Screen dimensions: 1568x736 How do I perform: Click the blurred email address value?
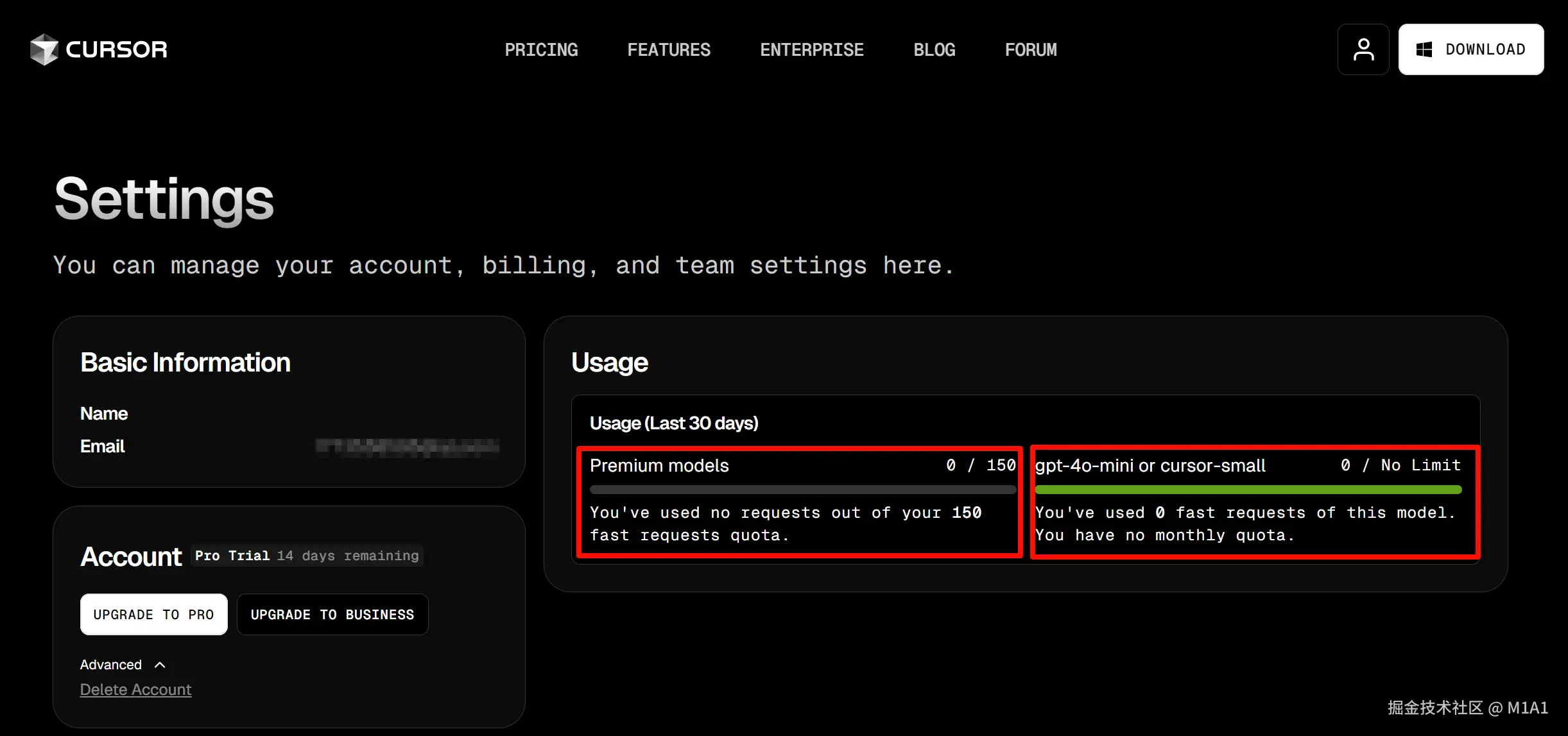(407, 447)
